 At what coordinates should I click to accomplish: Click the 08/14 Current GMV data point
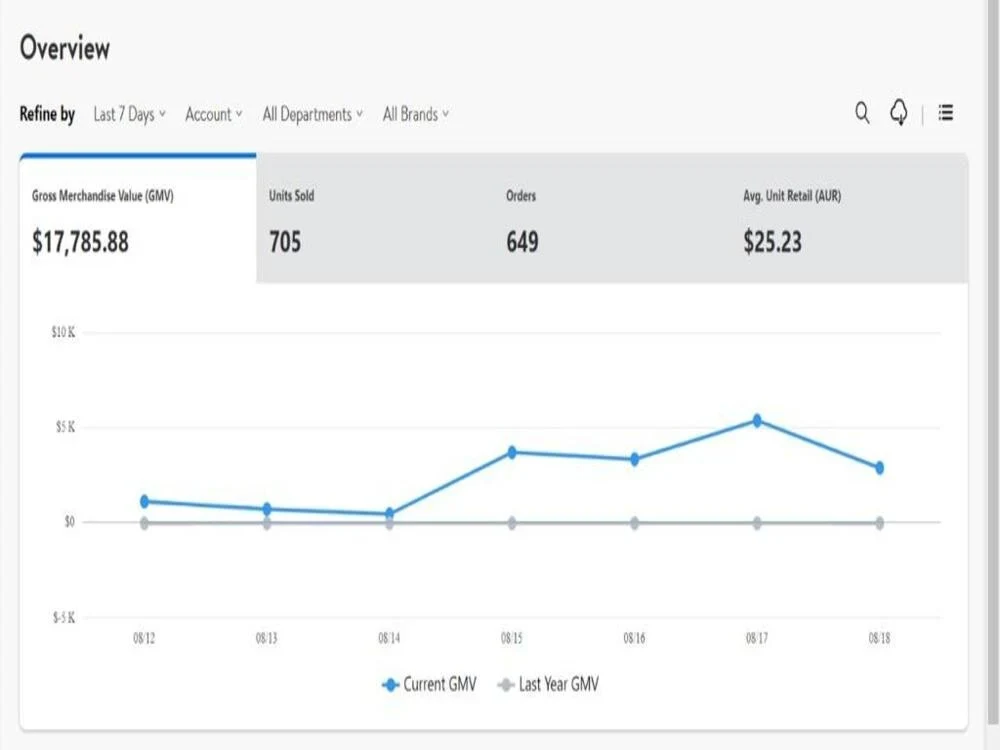tap(389, 513)
